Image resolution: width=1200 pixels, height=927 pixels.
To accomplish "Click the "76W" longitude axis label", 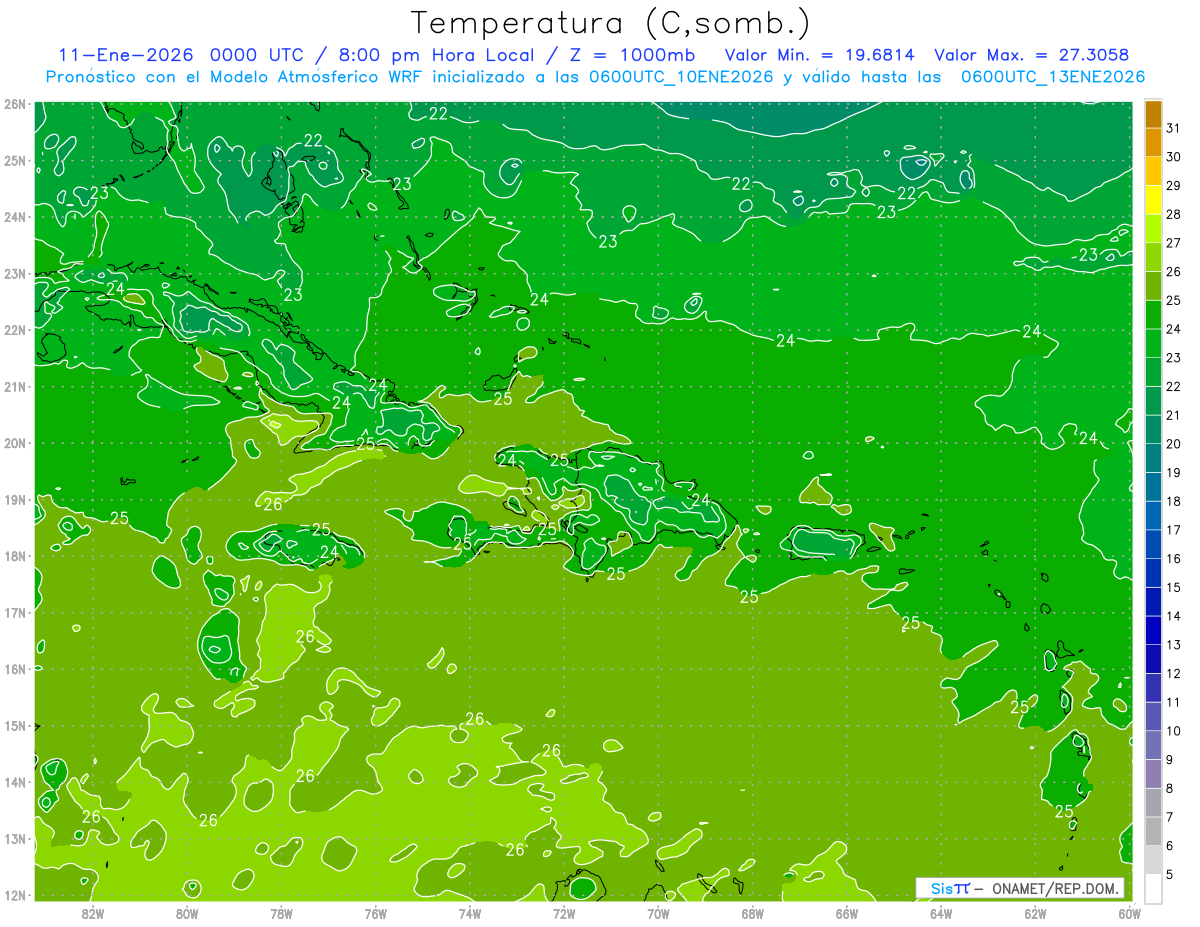I will click(x=375, y=912).
